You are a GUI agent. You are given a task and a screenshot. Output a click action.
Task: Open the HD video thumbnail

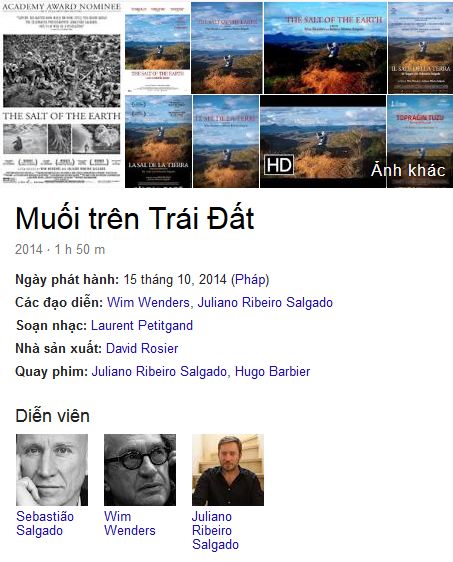point(323,142)
